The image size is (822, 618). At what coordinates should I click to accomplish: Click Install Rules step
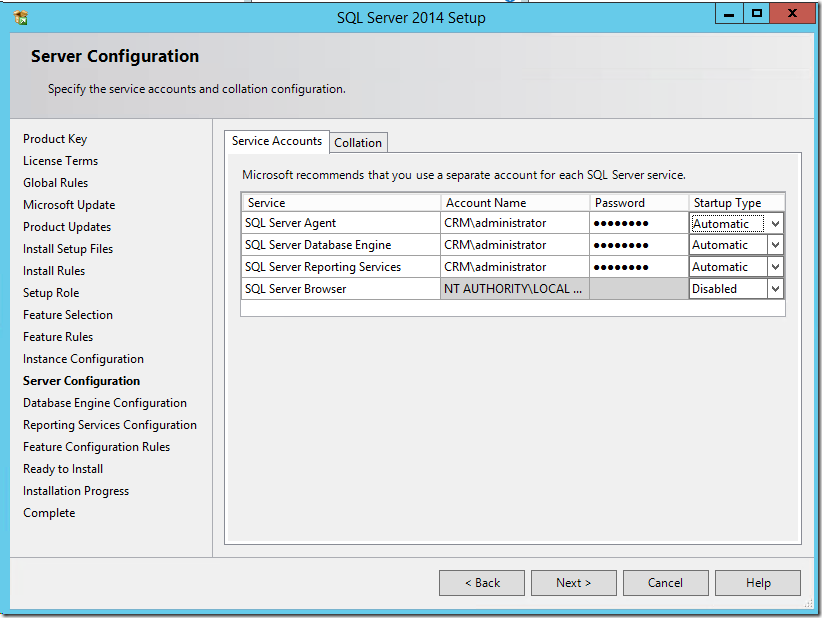tap(54, 271)
